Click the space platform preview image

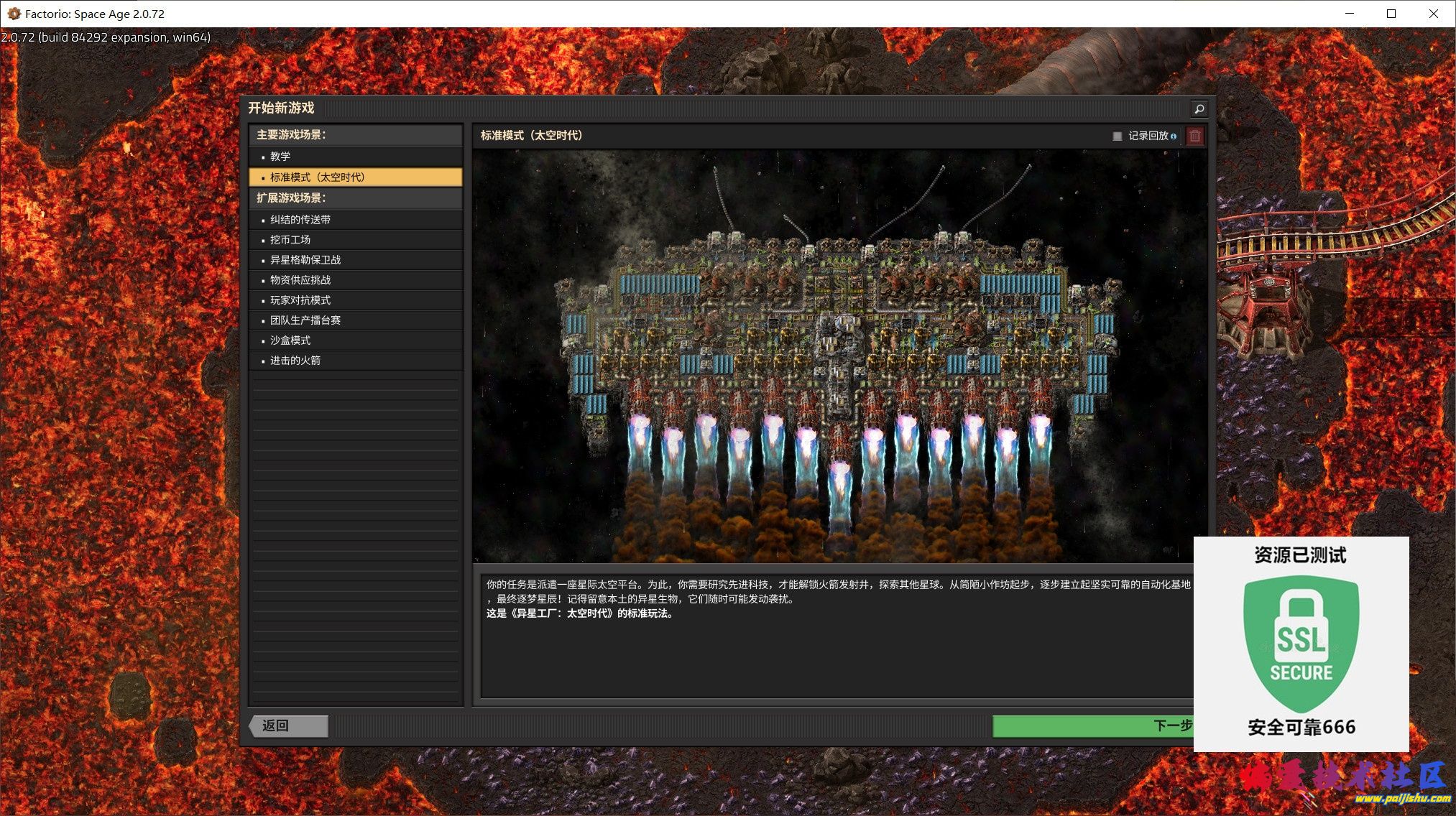839,356
